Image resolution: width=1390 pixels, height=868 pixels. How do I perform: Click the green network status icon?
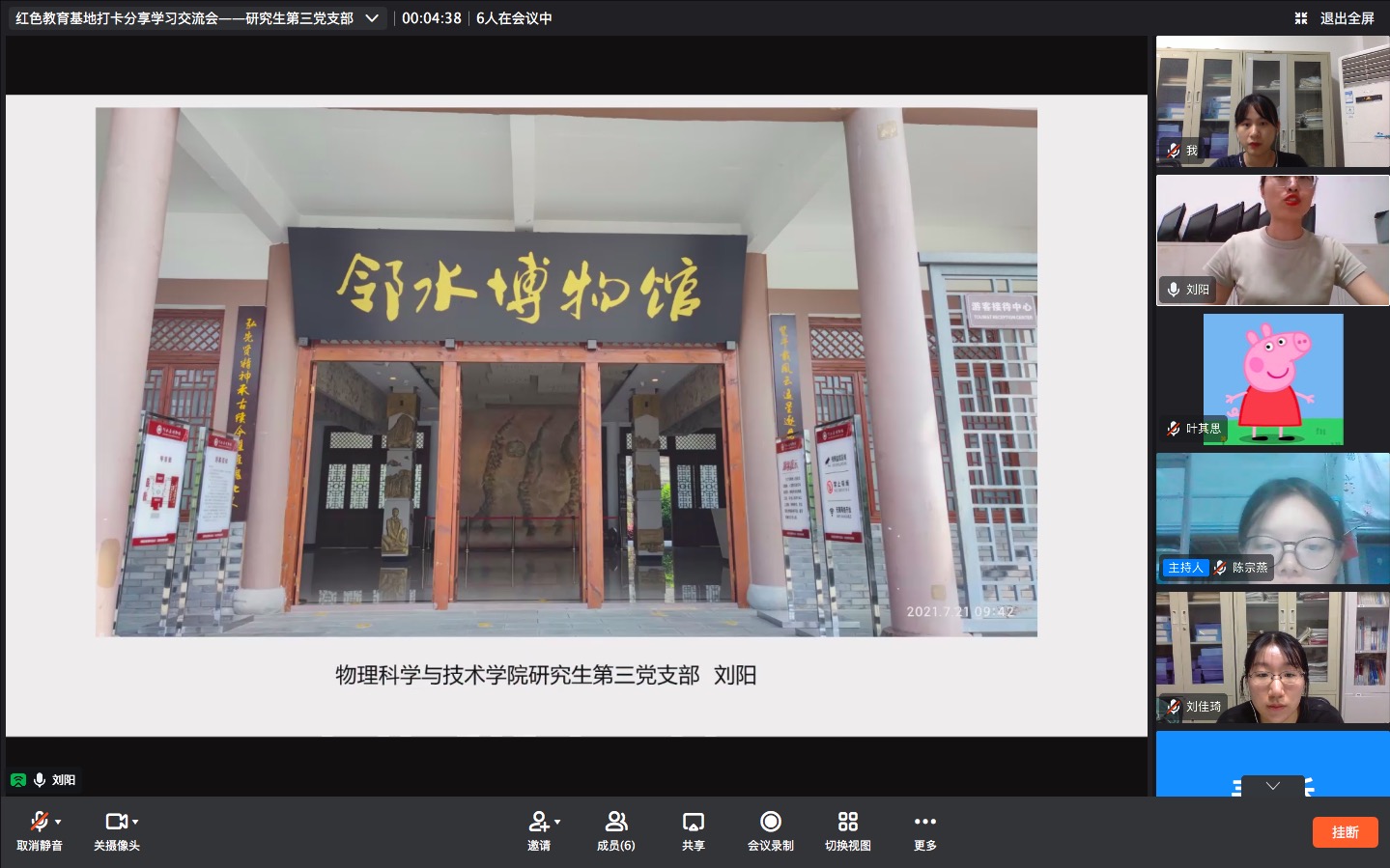click(x=18, y=780)
